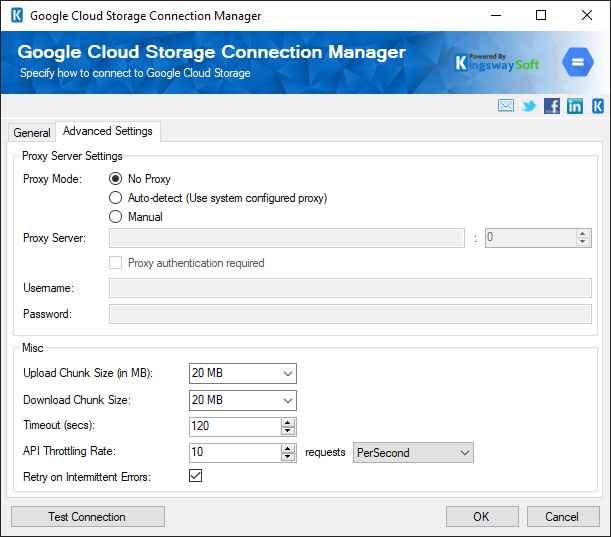Click the blue hexagon Cloud Storage icon
Viewport: 611px width, 537px height.
click(x=577, y=62)
